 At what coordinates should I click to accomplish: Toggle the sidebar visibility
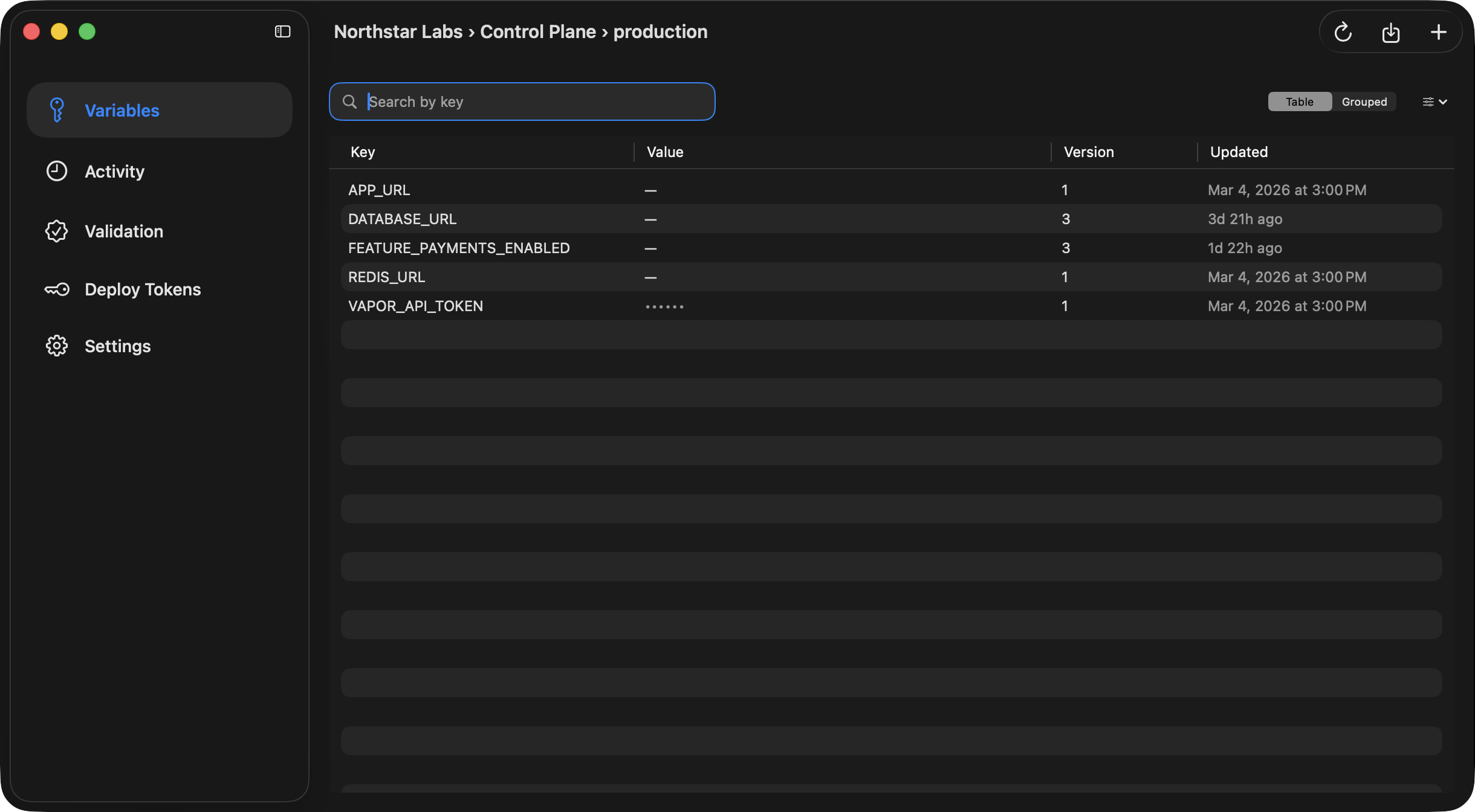282,31
